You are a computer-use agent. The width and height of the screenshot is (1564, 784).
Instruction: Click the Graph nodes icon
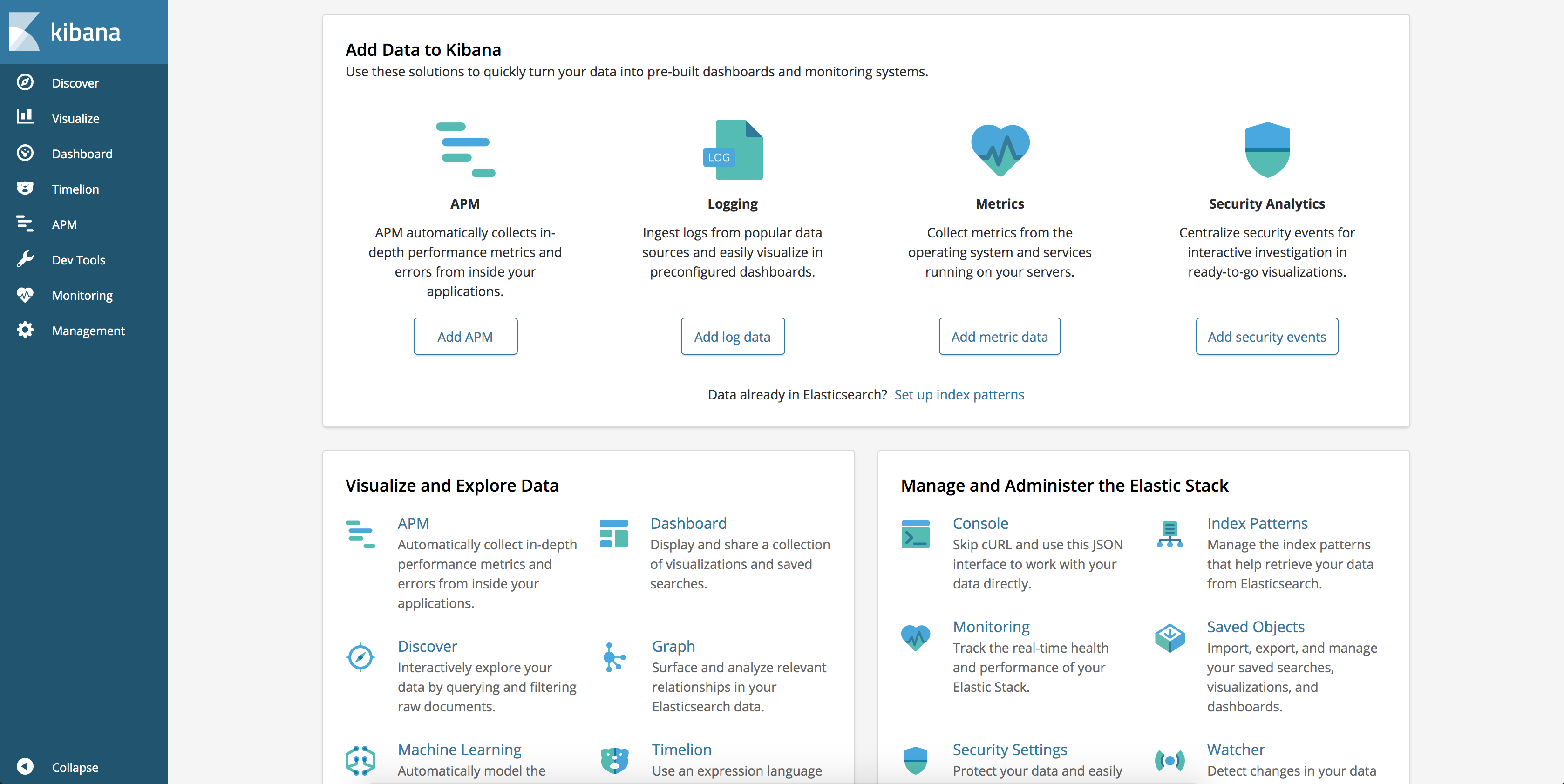click(x=614, y=657)
